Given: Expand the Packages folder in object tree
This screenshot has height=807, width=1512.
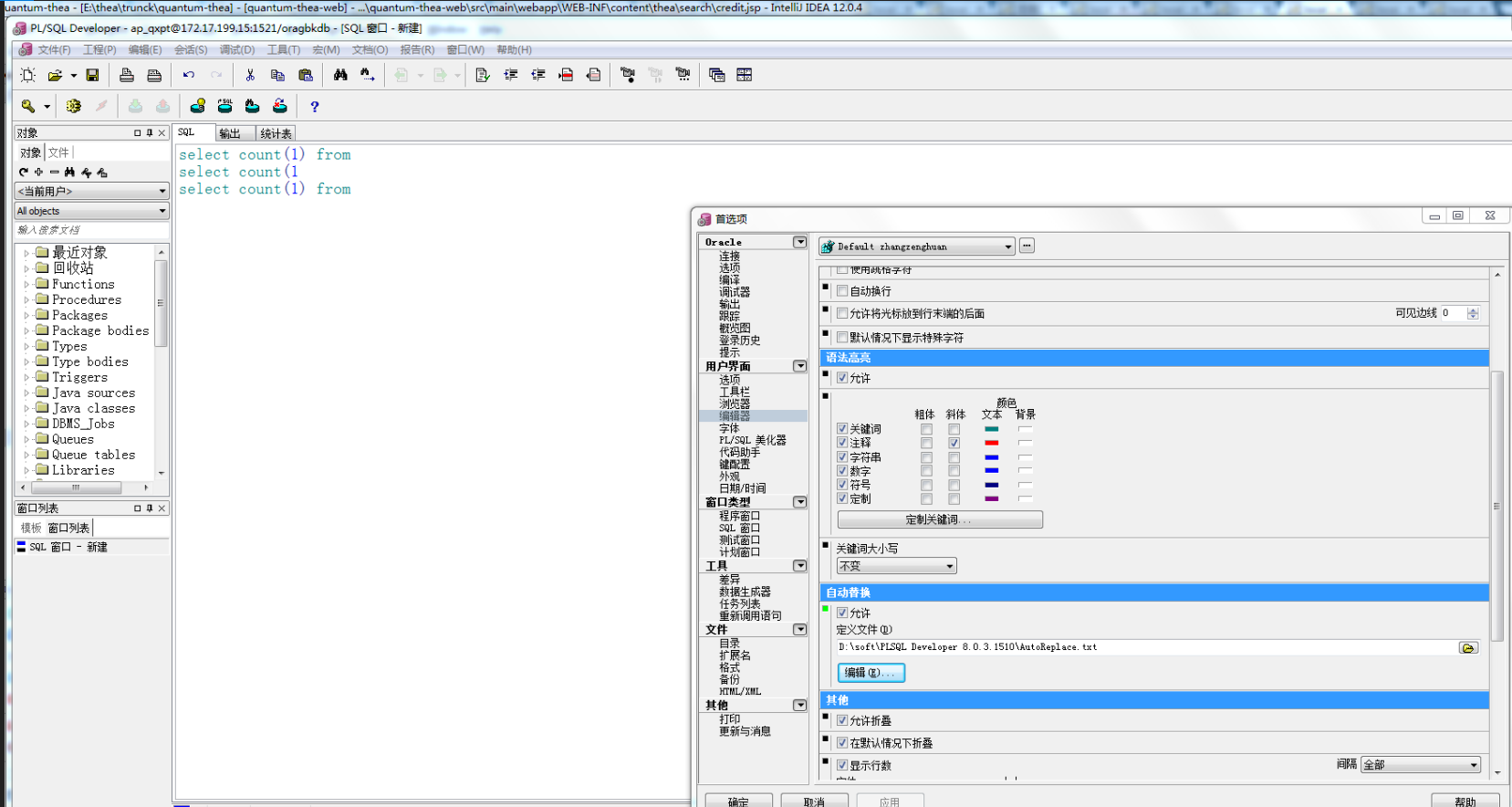Looking at the screenshot, I should (x=26, y=316).
